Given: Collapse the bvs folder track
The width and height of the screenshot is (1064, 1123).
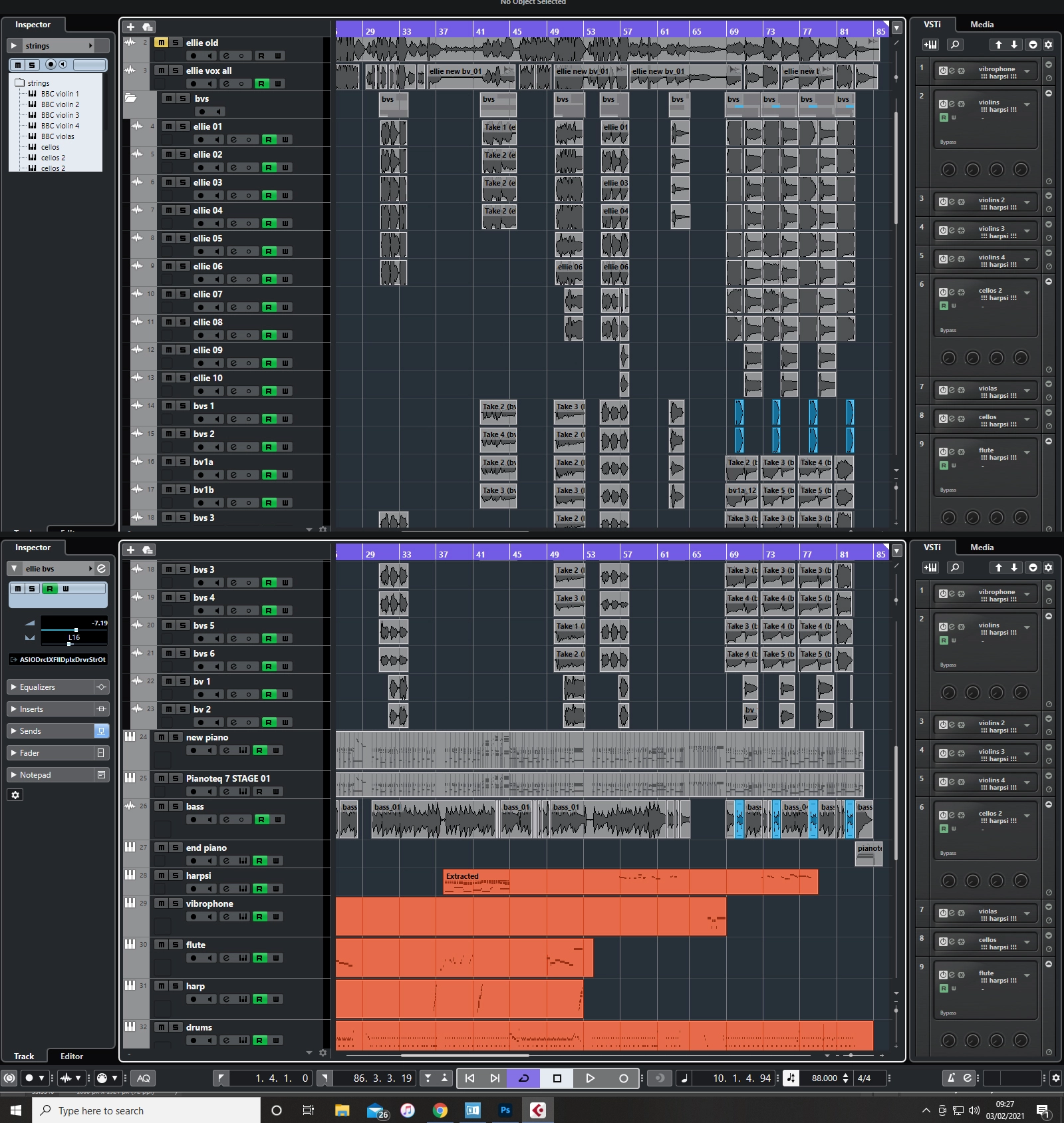Looking at the screenshot, I should tap(131, 98).
